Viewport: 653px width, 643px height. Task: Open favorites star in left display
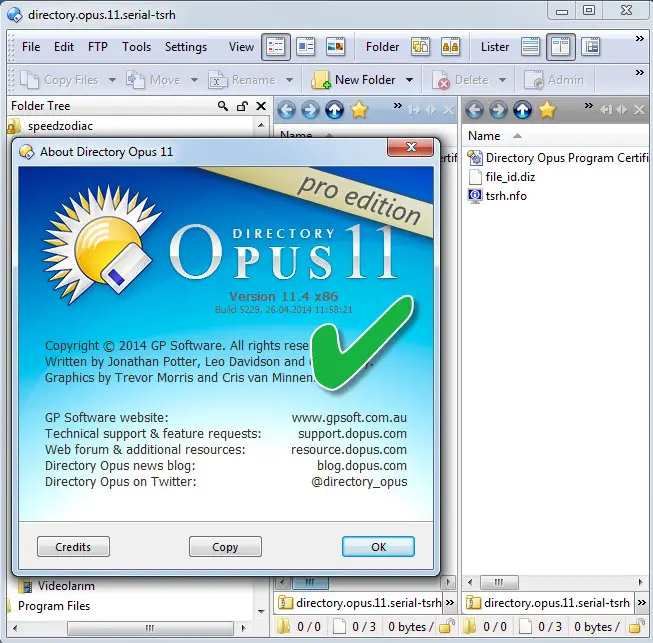click(x=359, y=110)
